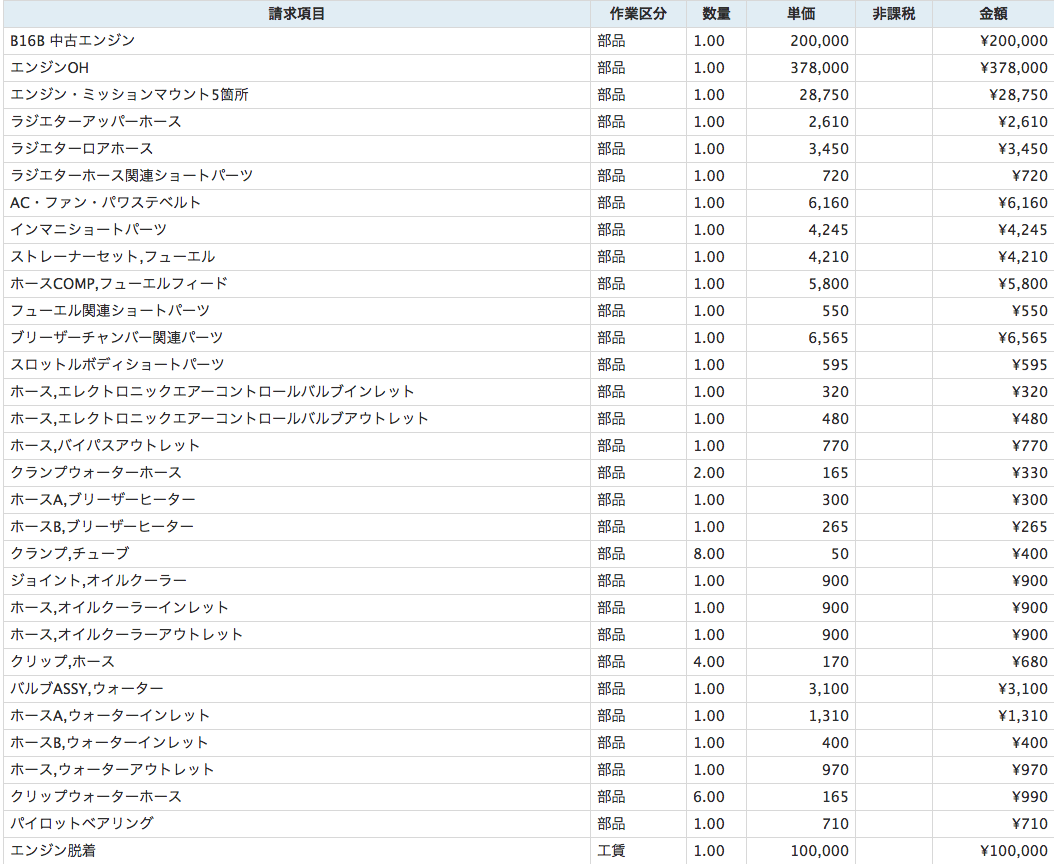Click the 378,000 unit price cell
Image resolution: width=1054 pixels, height=864 pixels.
pos(801,68)
